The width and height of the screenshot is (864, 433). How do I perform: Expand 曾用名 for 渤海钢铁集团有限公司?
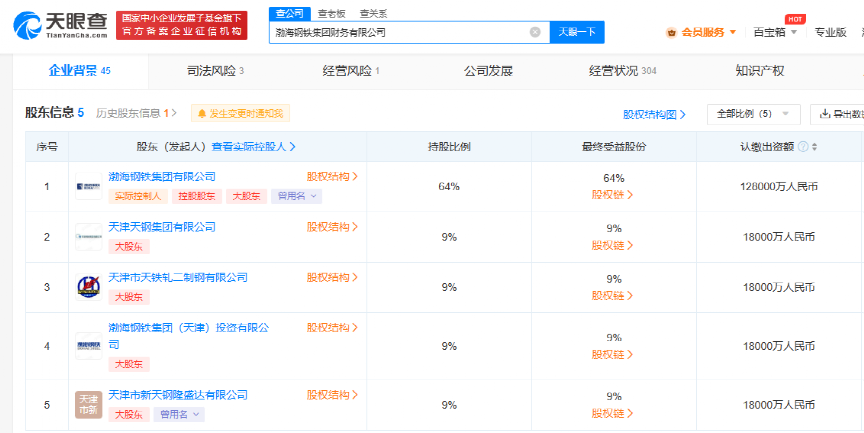click(296, 196)
